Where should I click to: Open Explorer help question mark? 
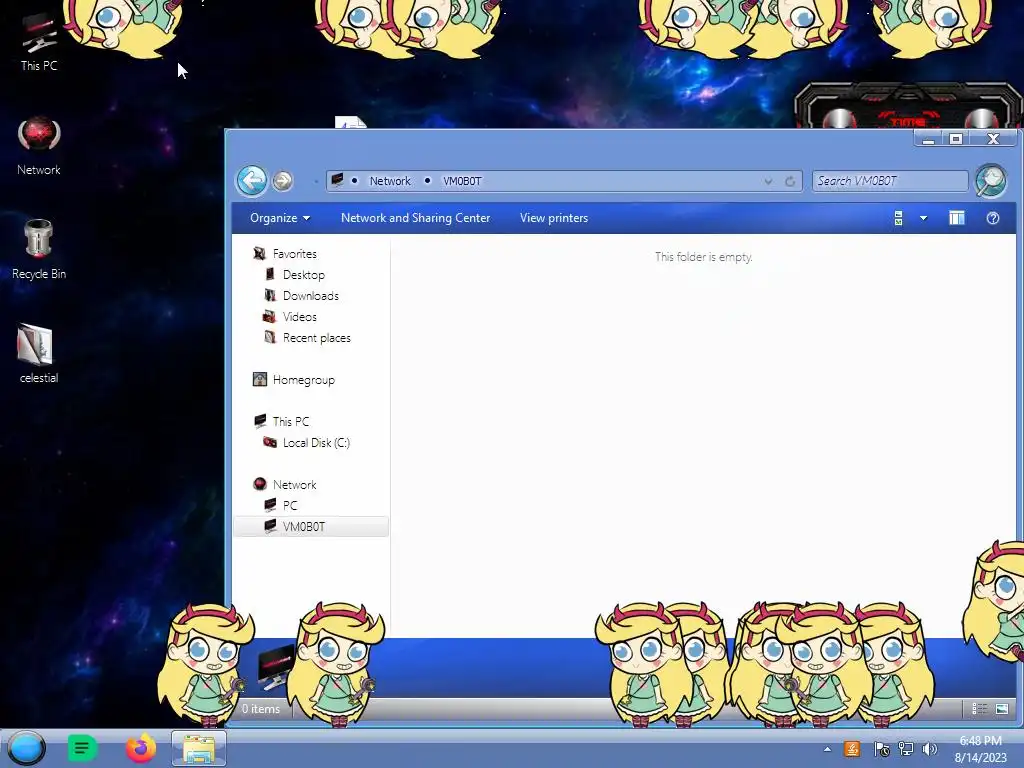click(x=993, y=218)
